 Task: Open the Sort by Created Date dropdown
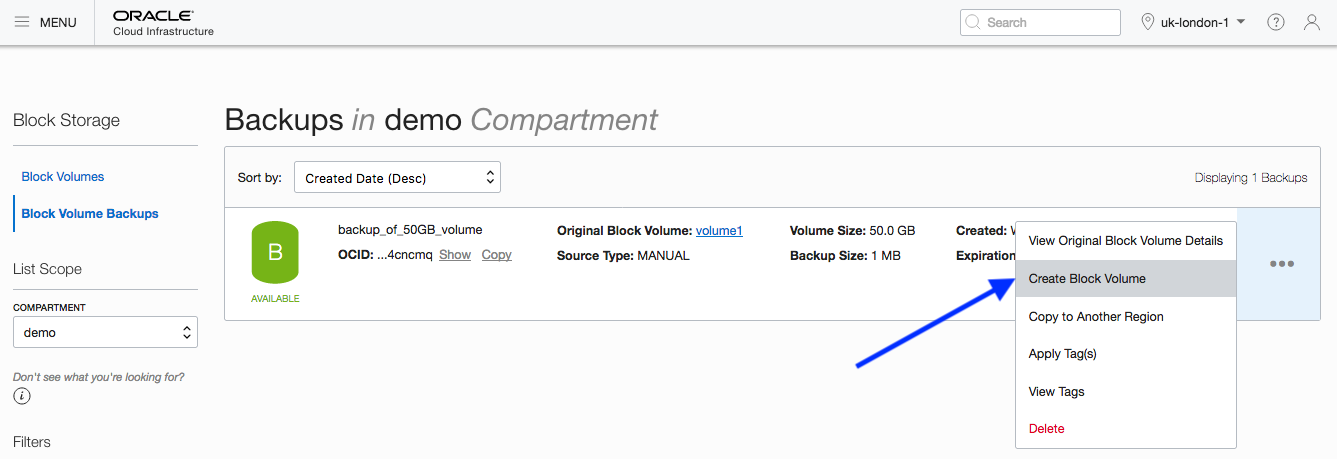[x=397, y=178]
